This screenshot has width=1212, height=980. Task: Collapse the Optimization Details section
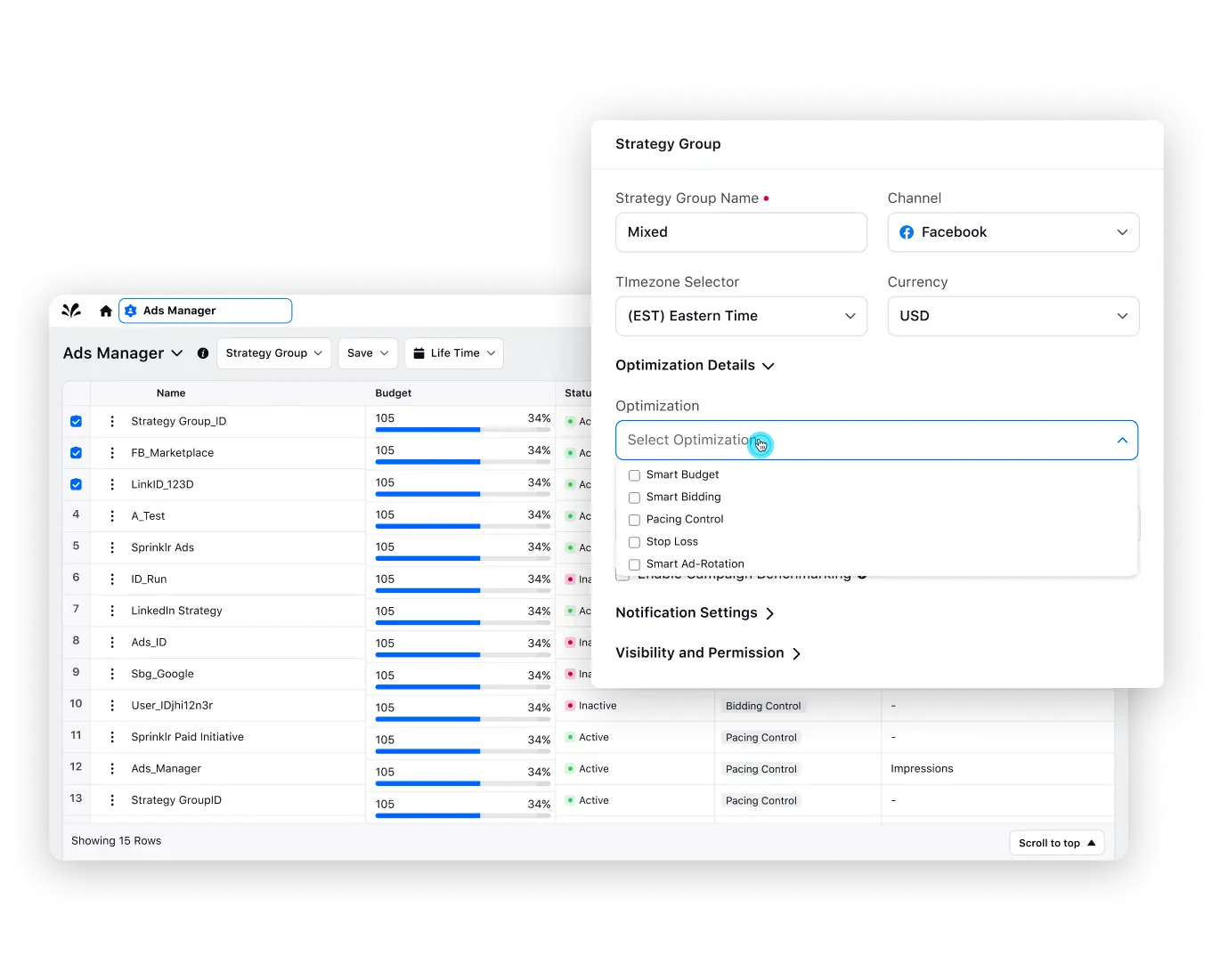tap(769, 366)
